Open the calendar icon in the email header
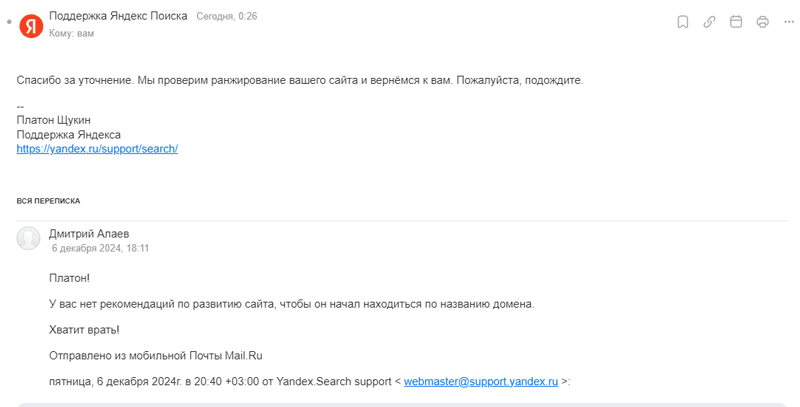800x407 pixels. point(736,22)
